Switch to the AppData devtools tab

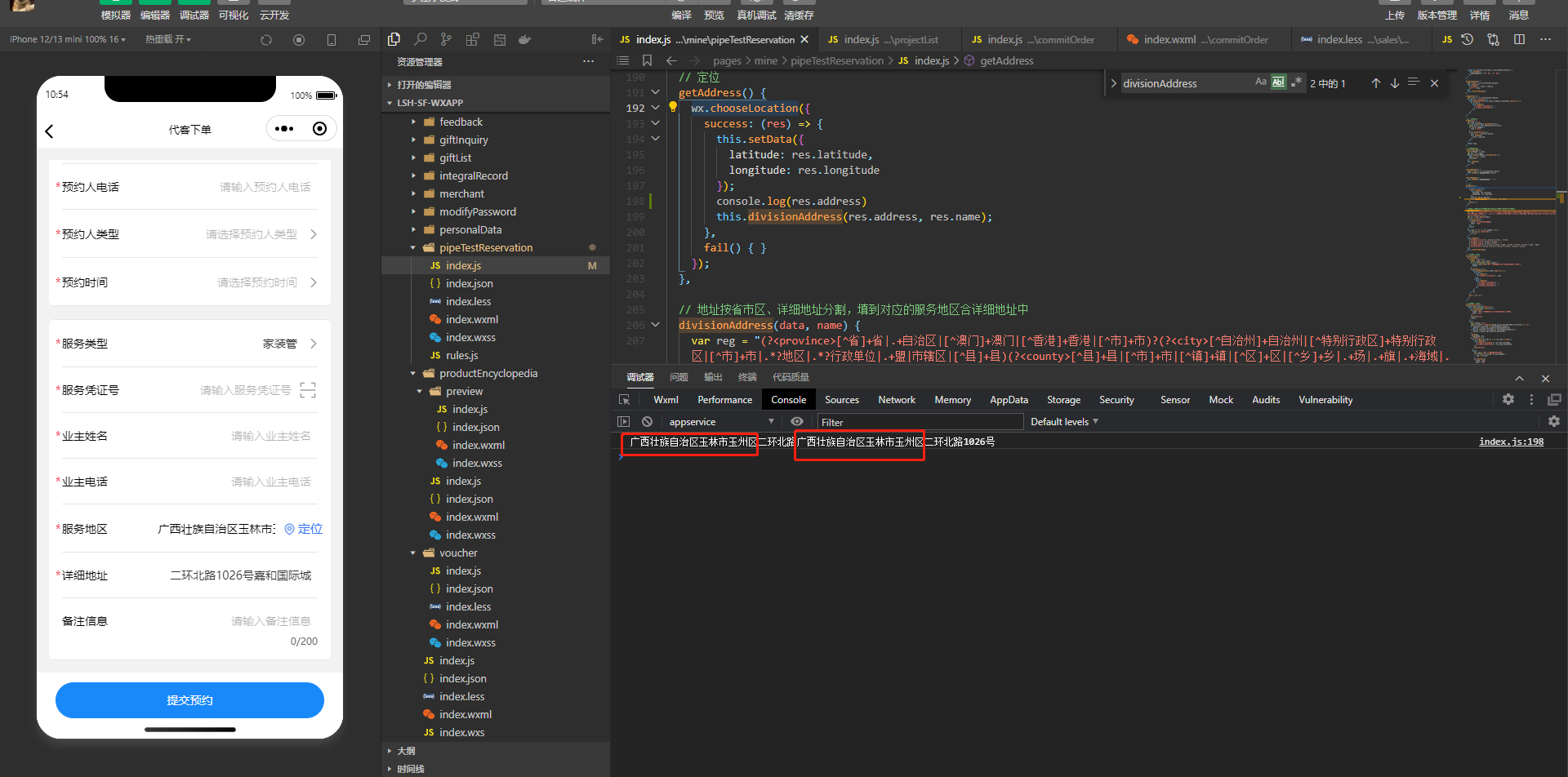tap(1009, 400)
